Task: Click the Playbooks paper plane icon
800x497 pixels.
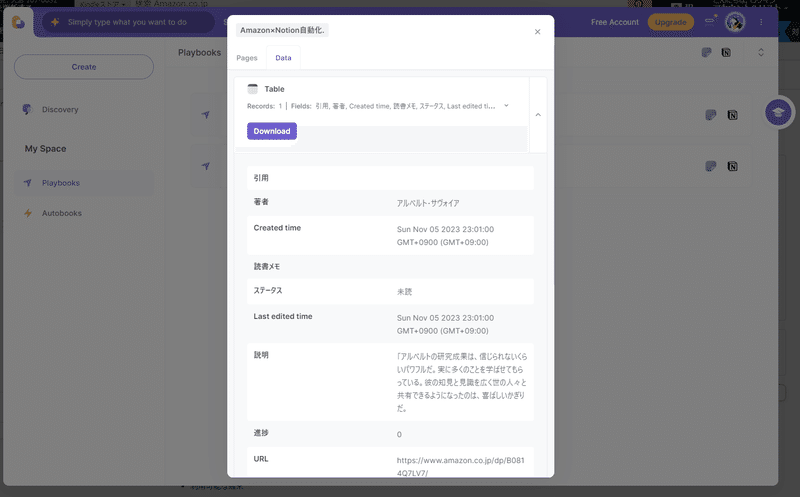Action: 28,183
